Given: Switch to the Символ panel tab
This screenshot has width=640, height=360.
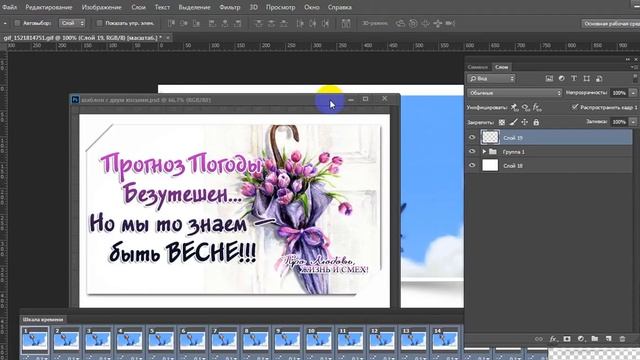Looking at the screenshot, I should 478,67.
